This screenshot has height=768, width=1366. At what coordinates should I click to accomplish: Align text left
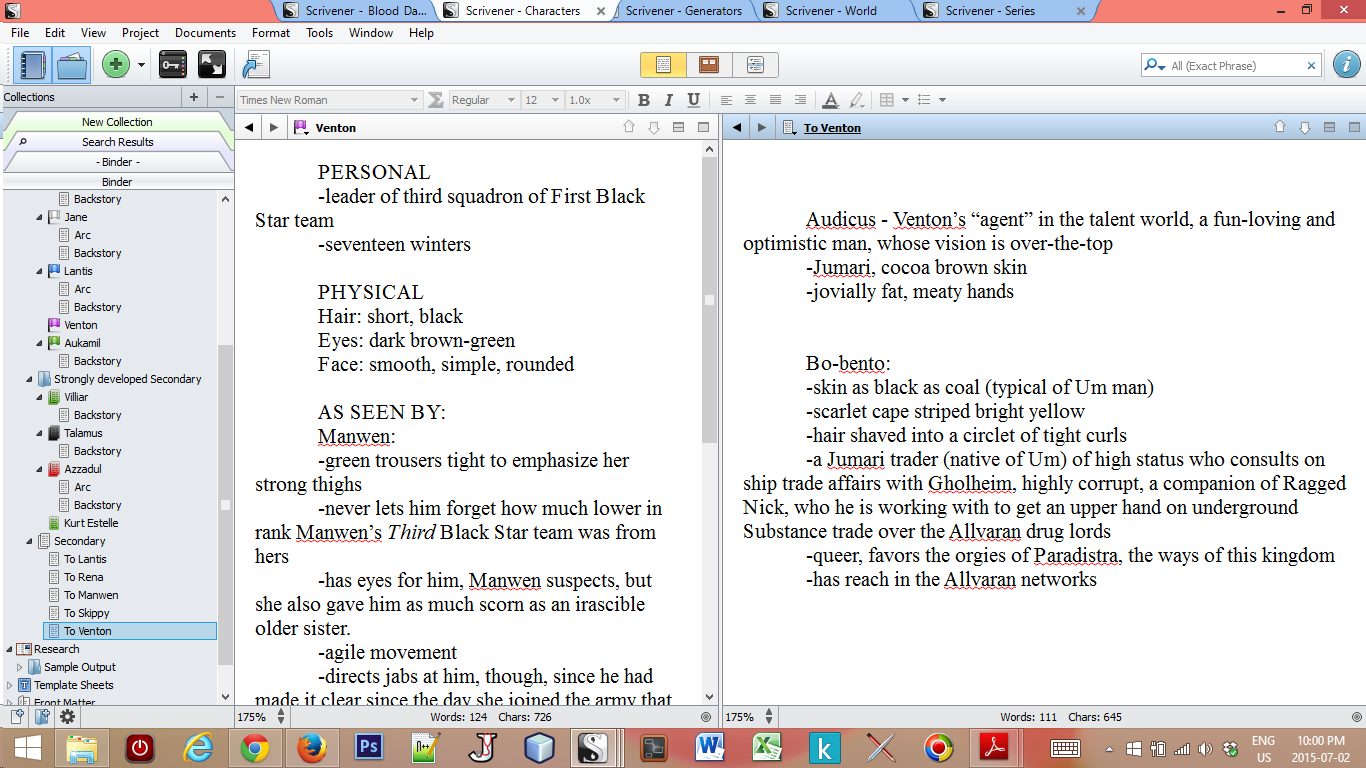pos(726,100)
